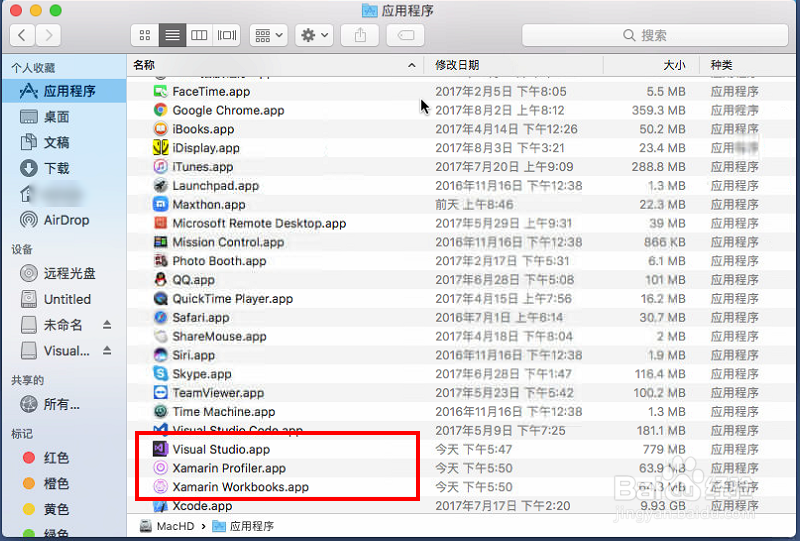Select the QuickTime Player.app icon
The image size is (800, 541).
pos(160,299)
